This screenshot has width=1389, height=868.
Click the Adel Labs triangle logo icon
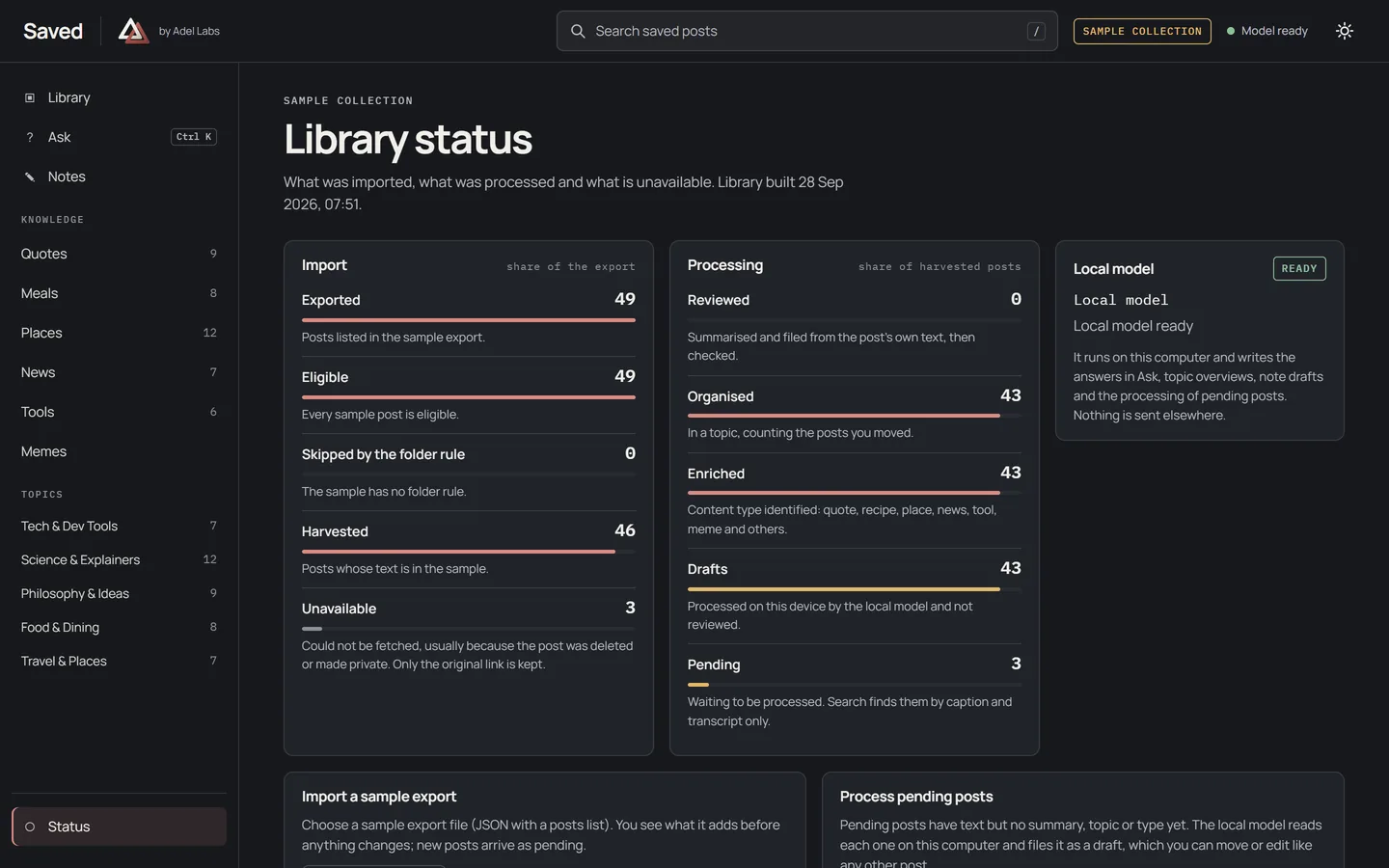point(133,31)
